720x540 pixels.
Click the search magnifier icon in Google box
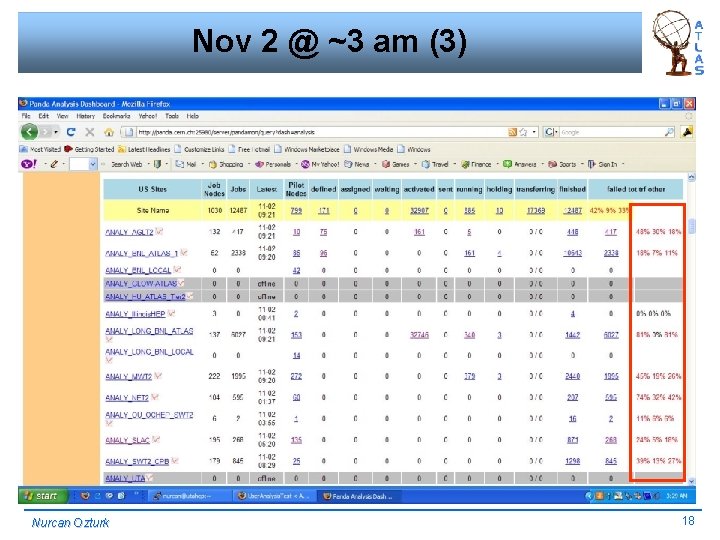pos(669,132)
